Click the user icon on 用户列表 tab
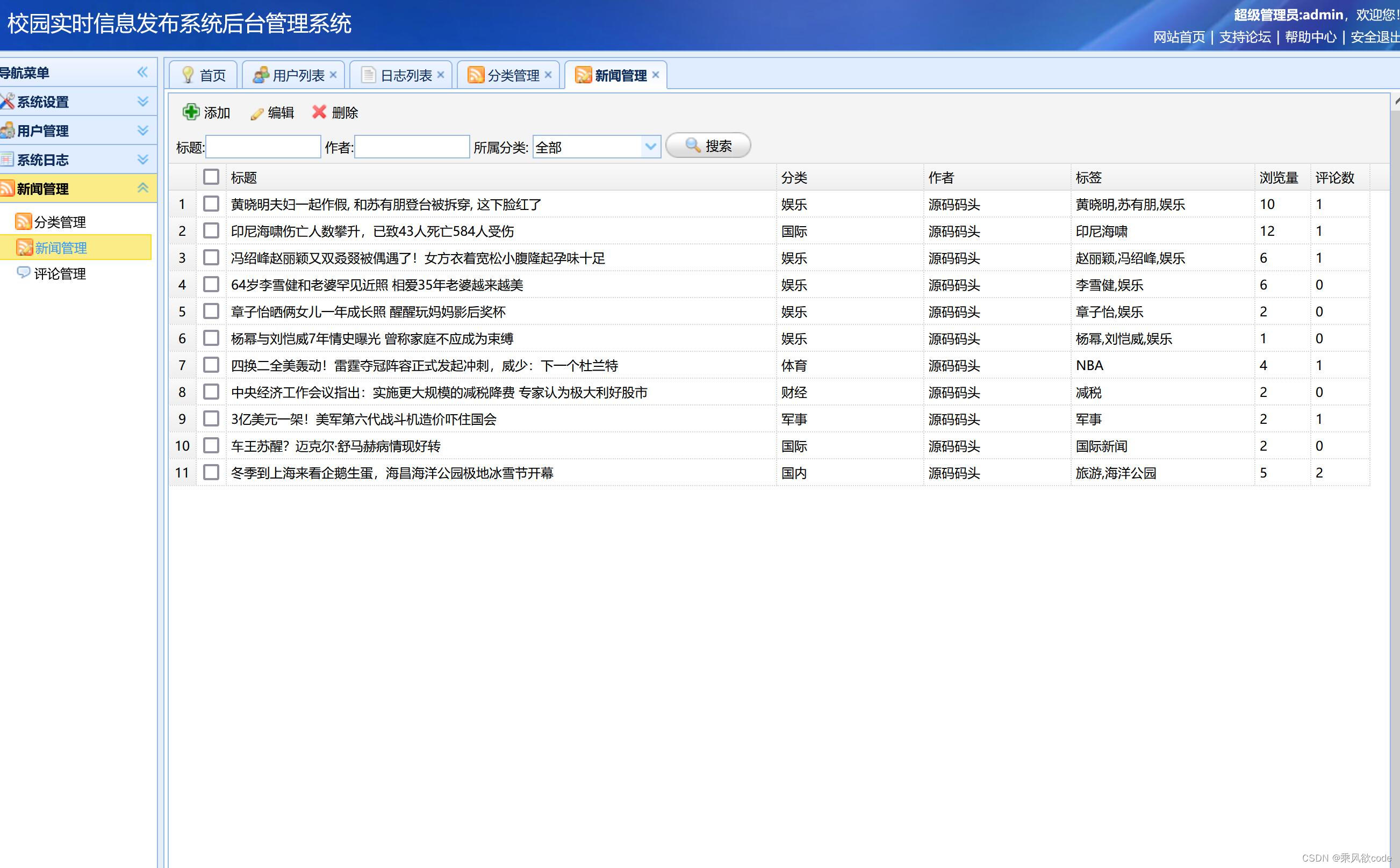The width and height of the screenshot is (1400, 868). pyautogui.click(x=261, y=74)
